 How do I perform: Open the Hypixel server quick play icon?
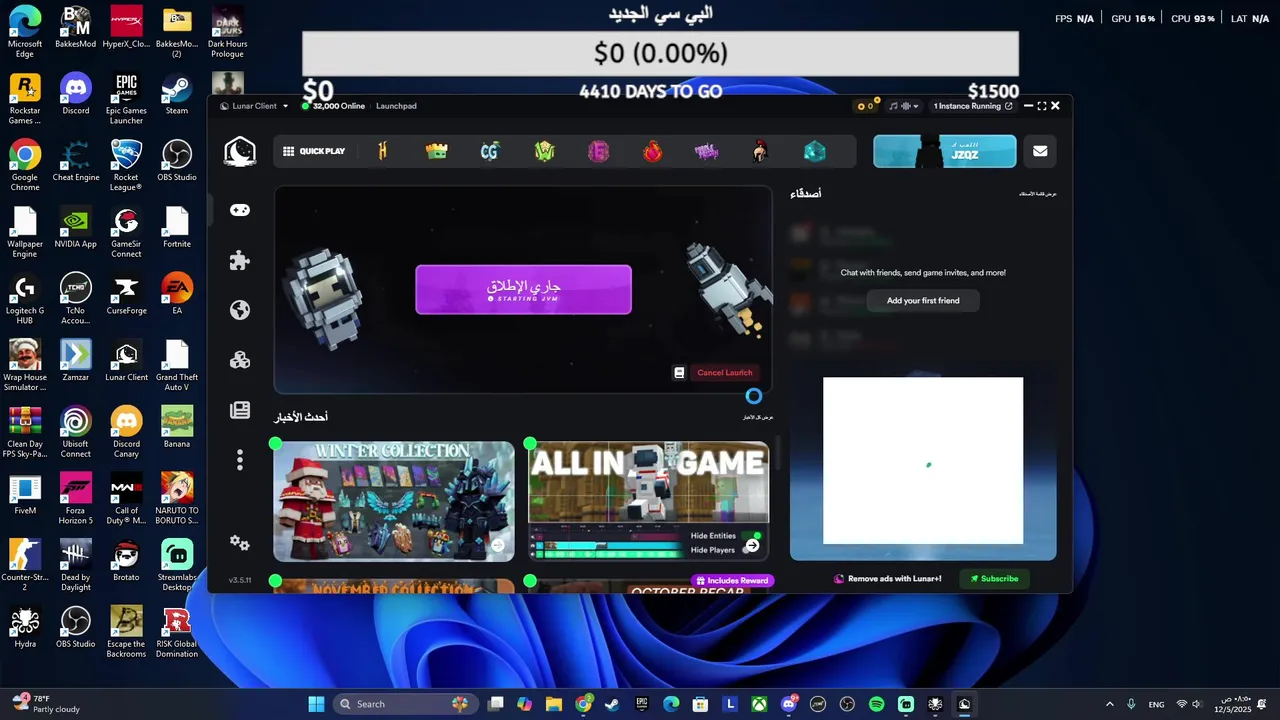[382, 151]
